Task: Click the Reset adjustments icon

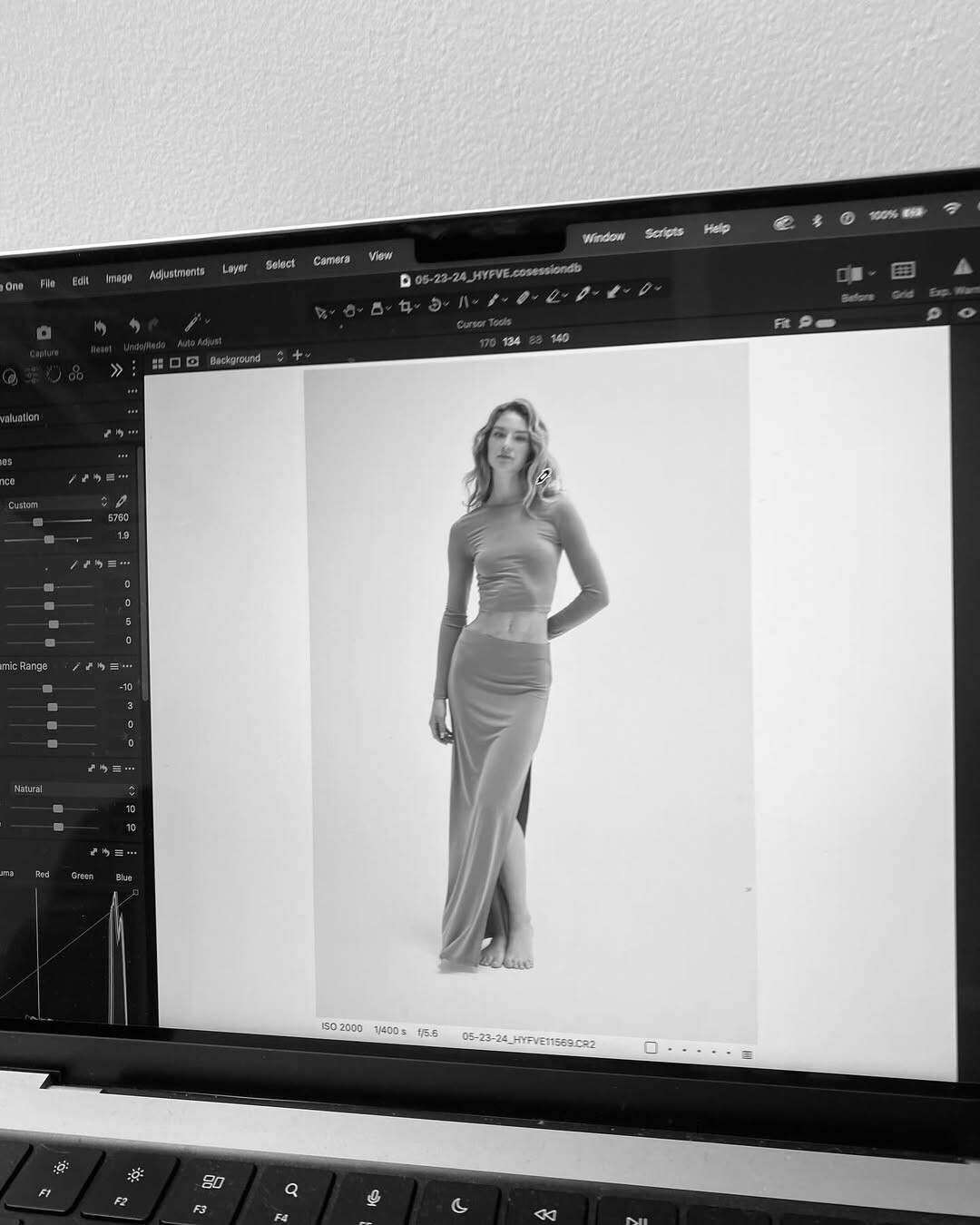Action: pyautogui.click(x=100, y=328)
